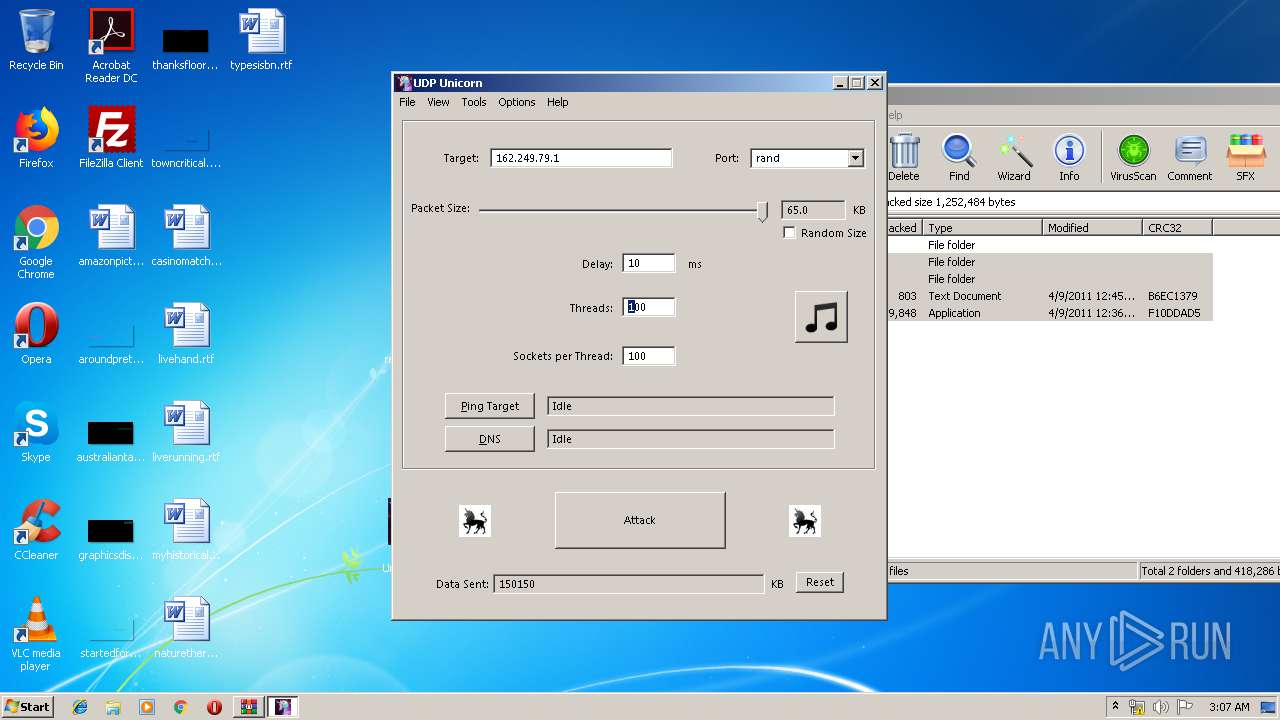Run VirusScan from WinRAR toolbar
Screen dimensions: 1280x720
coord(1133,158)
